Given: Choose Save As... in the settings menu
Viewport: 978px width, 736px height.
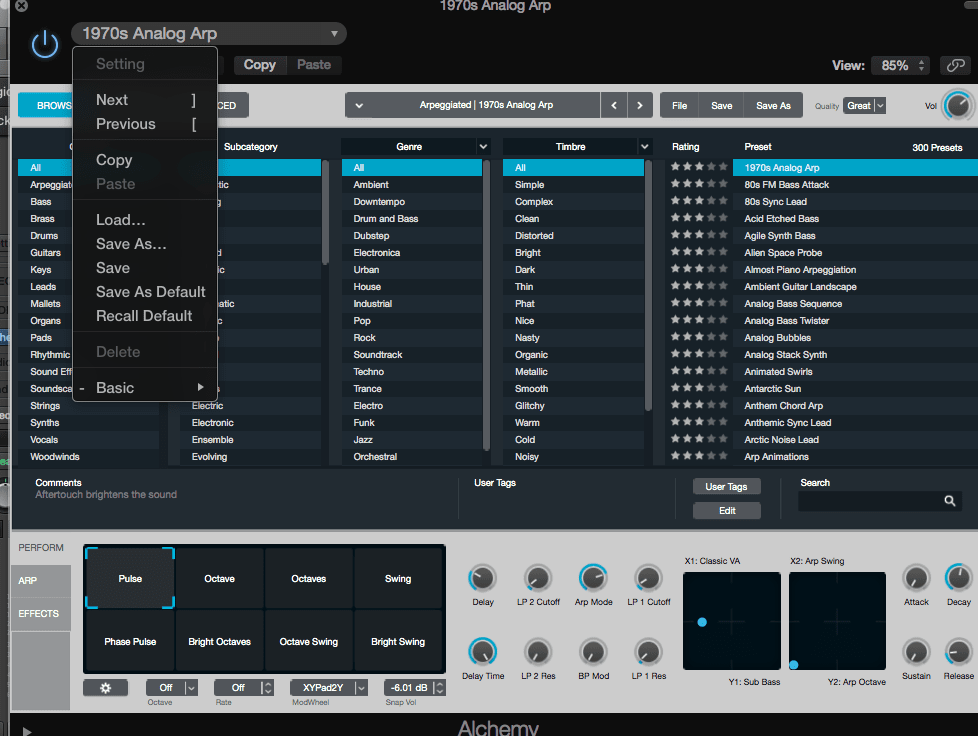Looking at the screenshot, I should pos(145,244).
